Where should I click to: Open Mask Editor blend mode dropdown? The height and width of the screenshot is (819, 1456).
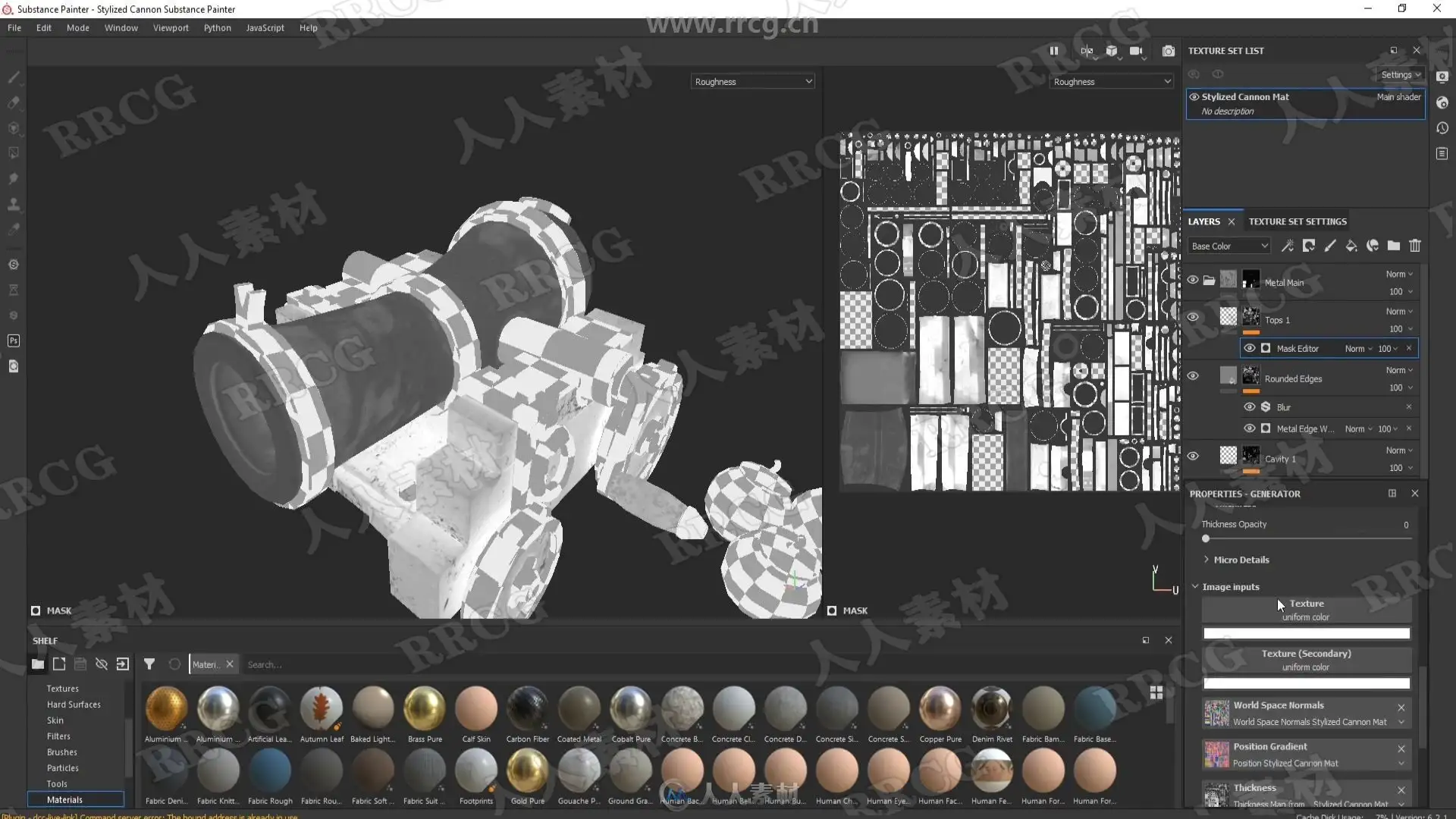[1358, 349]
